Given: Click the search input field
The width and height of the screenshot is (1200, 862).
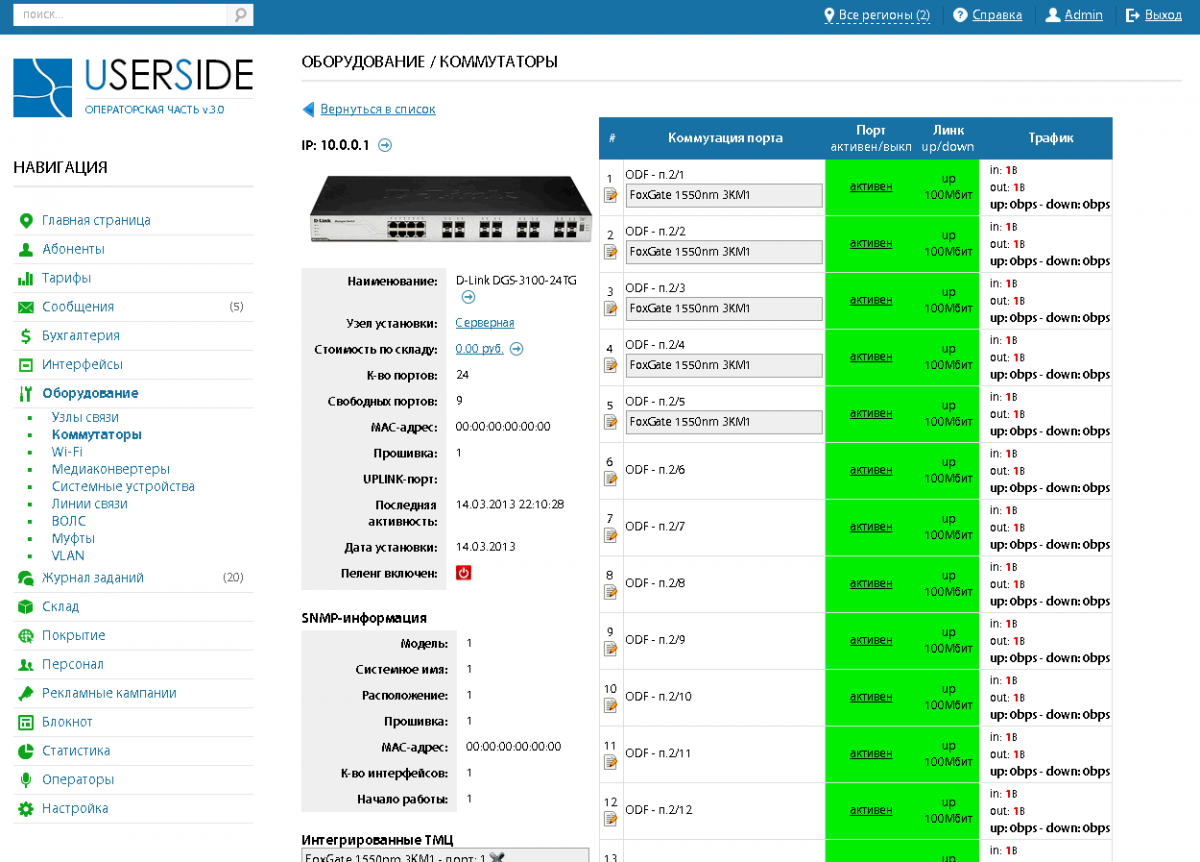Looking at the screenshot, I should [120, 15].
